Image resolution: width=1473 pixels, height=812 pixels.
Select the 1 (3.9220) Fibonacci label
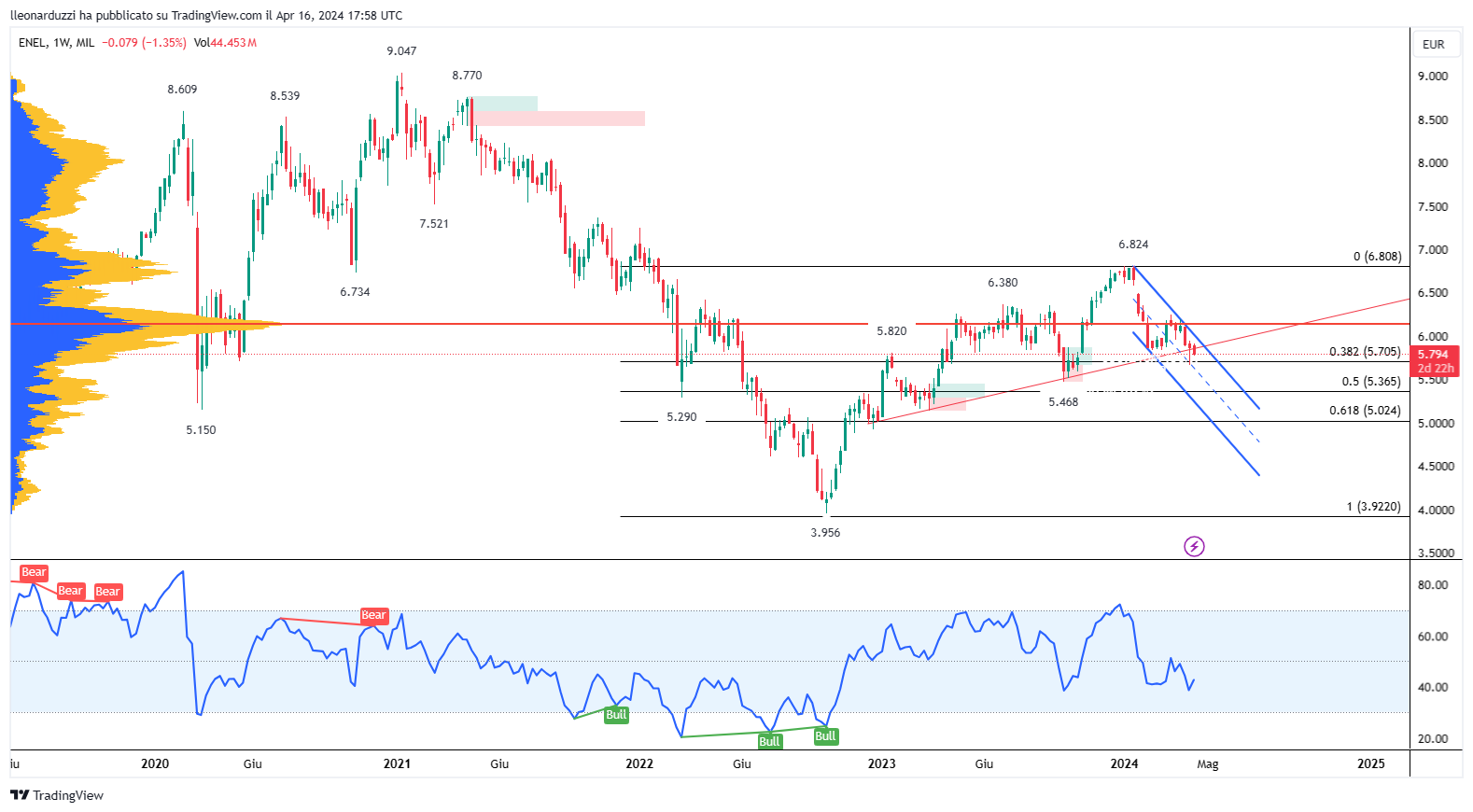coord(1374,507)
